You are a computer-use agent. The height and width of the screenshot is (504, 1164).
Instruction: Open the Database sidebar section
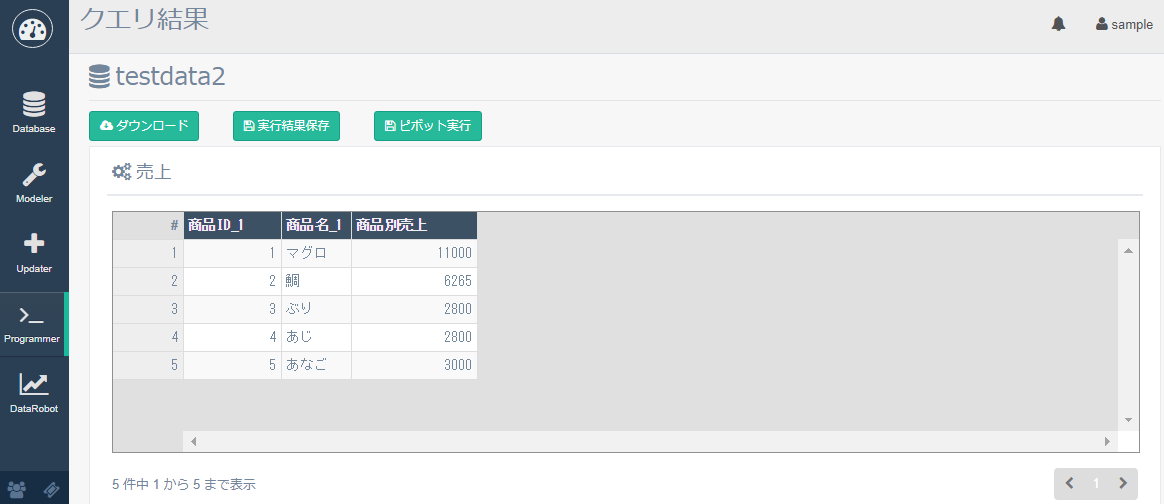(34, 112)
